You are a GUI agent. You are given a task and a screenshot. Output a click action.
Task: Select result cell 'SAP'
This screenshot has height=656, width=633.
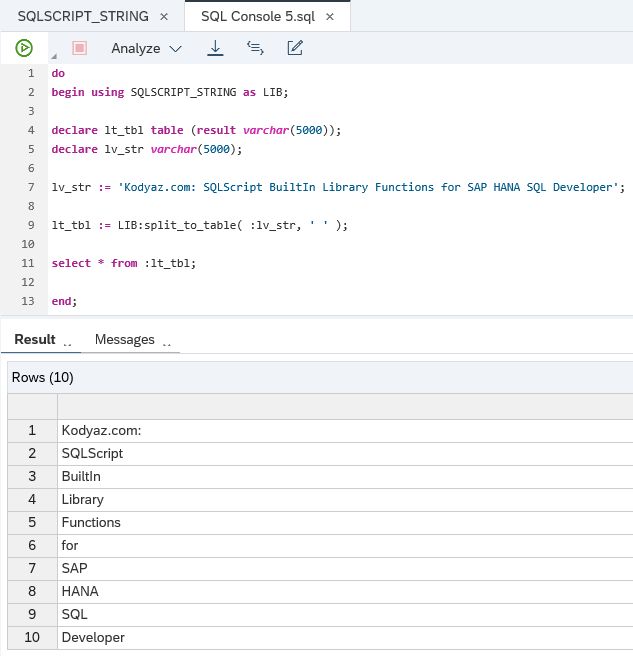click(x=345, y=569)
